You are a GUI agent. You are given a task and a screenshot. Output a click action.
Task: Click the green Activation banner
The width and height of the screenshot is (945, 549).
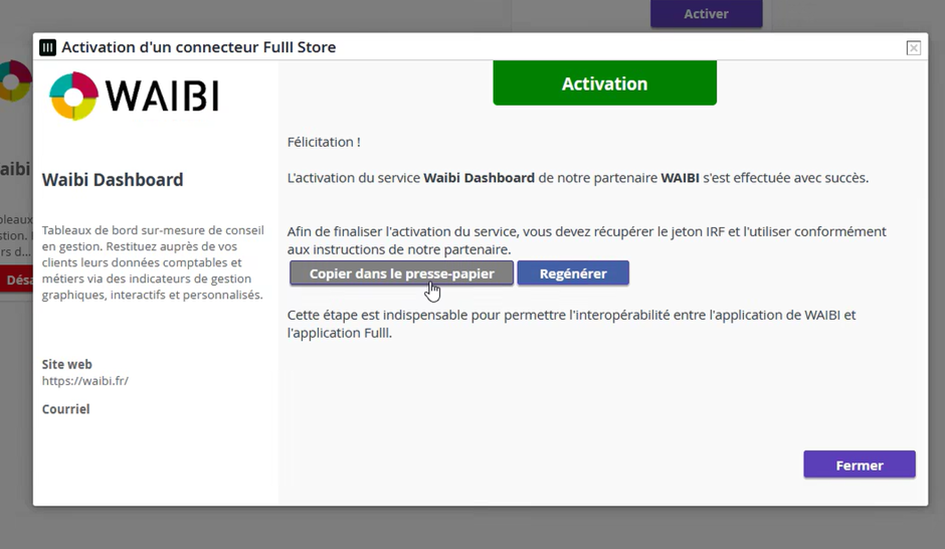[x=604, y=83]
